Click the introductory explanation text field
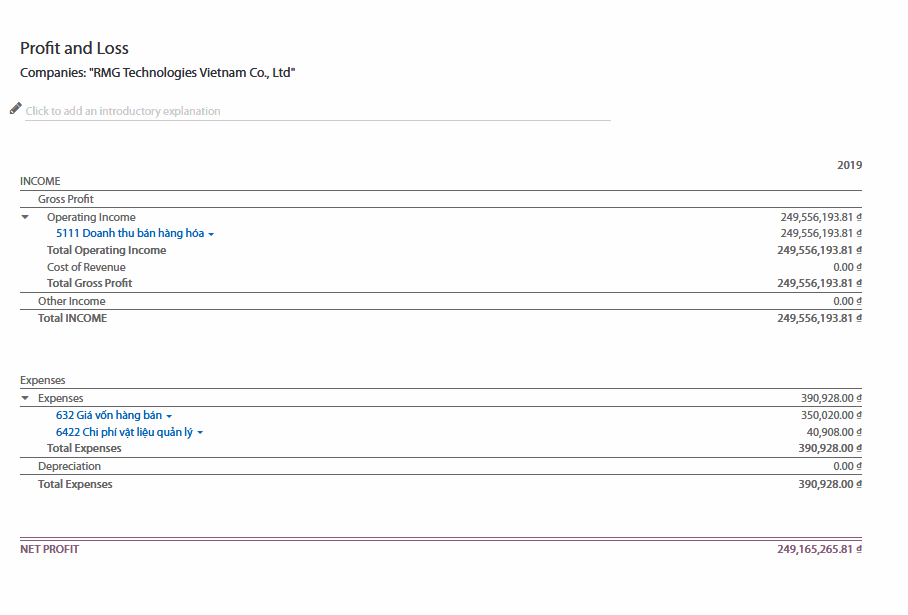Image resolution: width=908 pixels, height=615 pixels. [317, 111]
